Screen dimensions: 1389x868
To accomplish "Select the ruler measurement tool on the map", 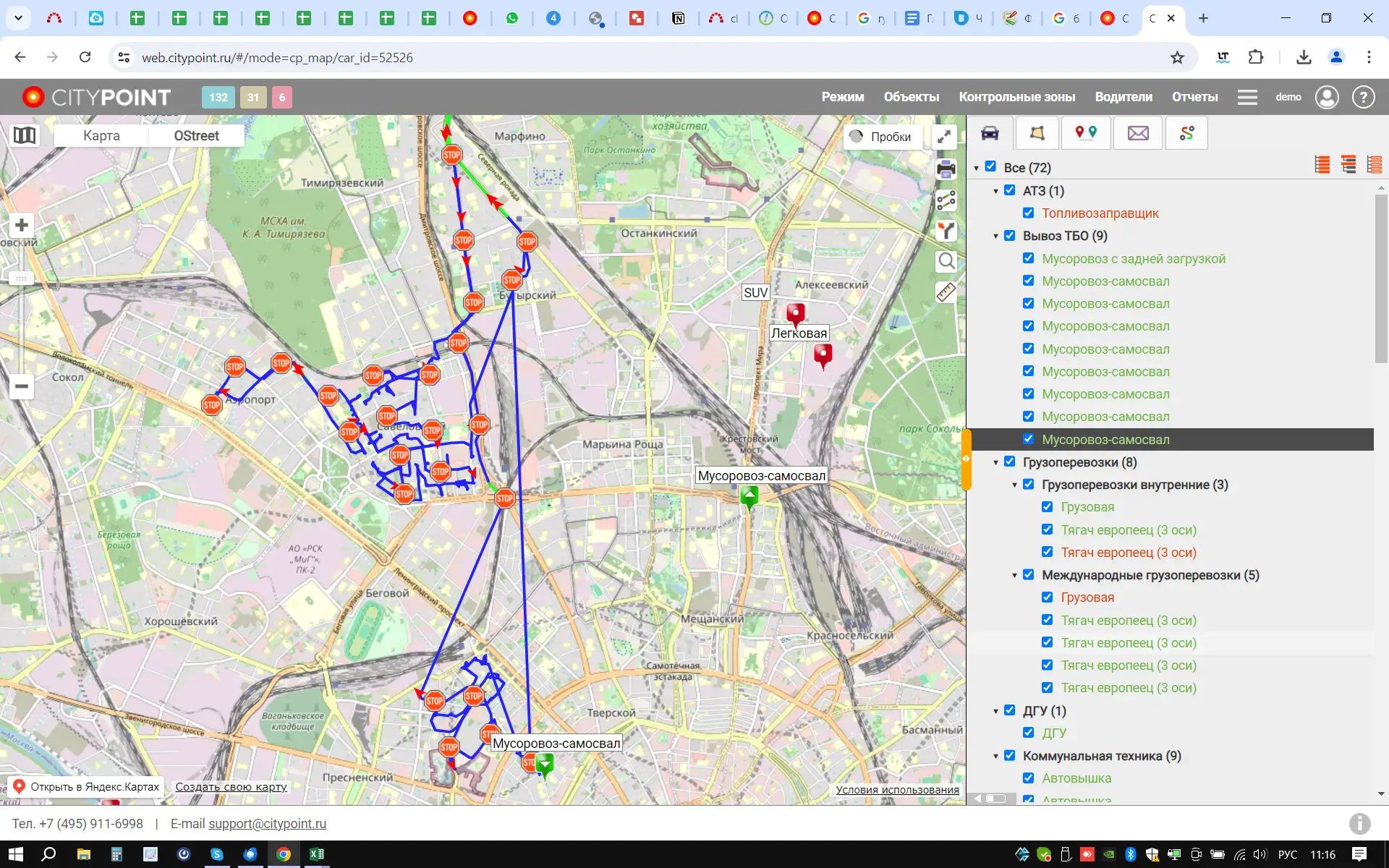I will pyautogui.click(x=945, y=292).
